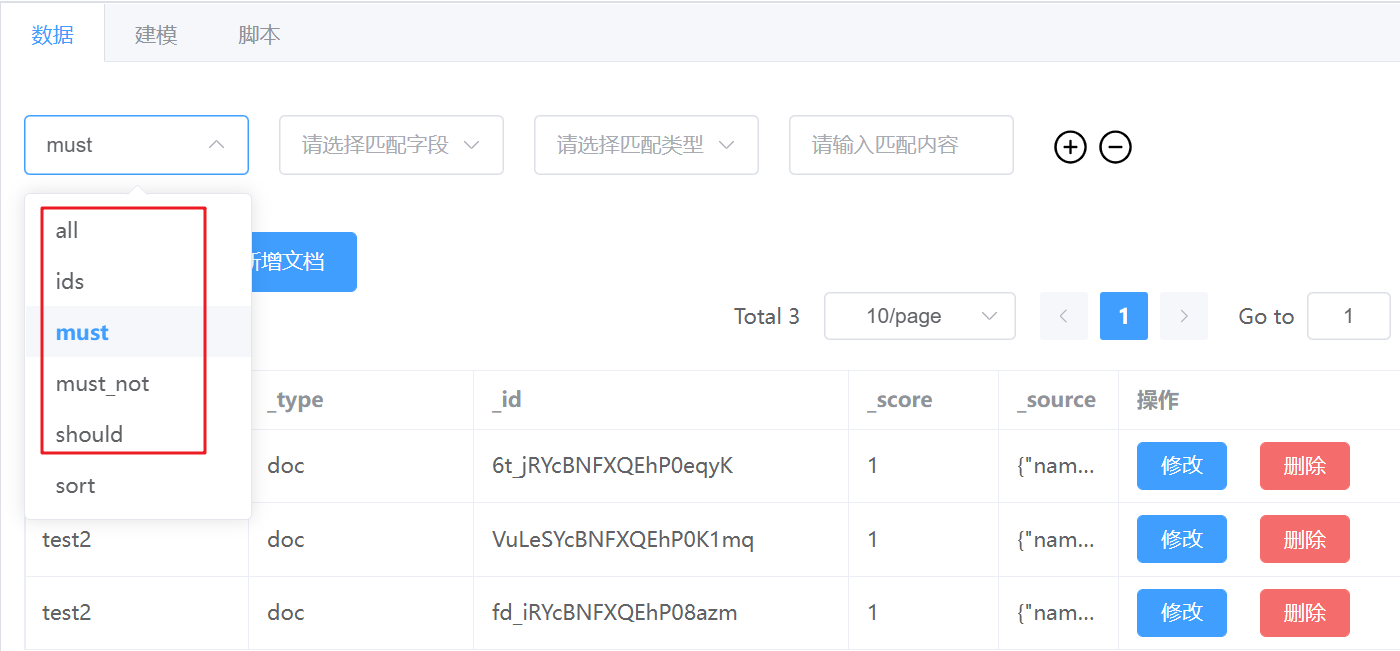This screenshot has height=651, width=1400.
Task: Open the 10/page page size dropdown
Action: click(919, 315)
